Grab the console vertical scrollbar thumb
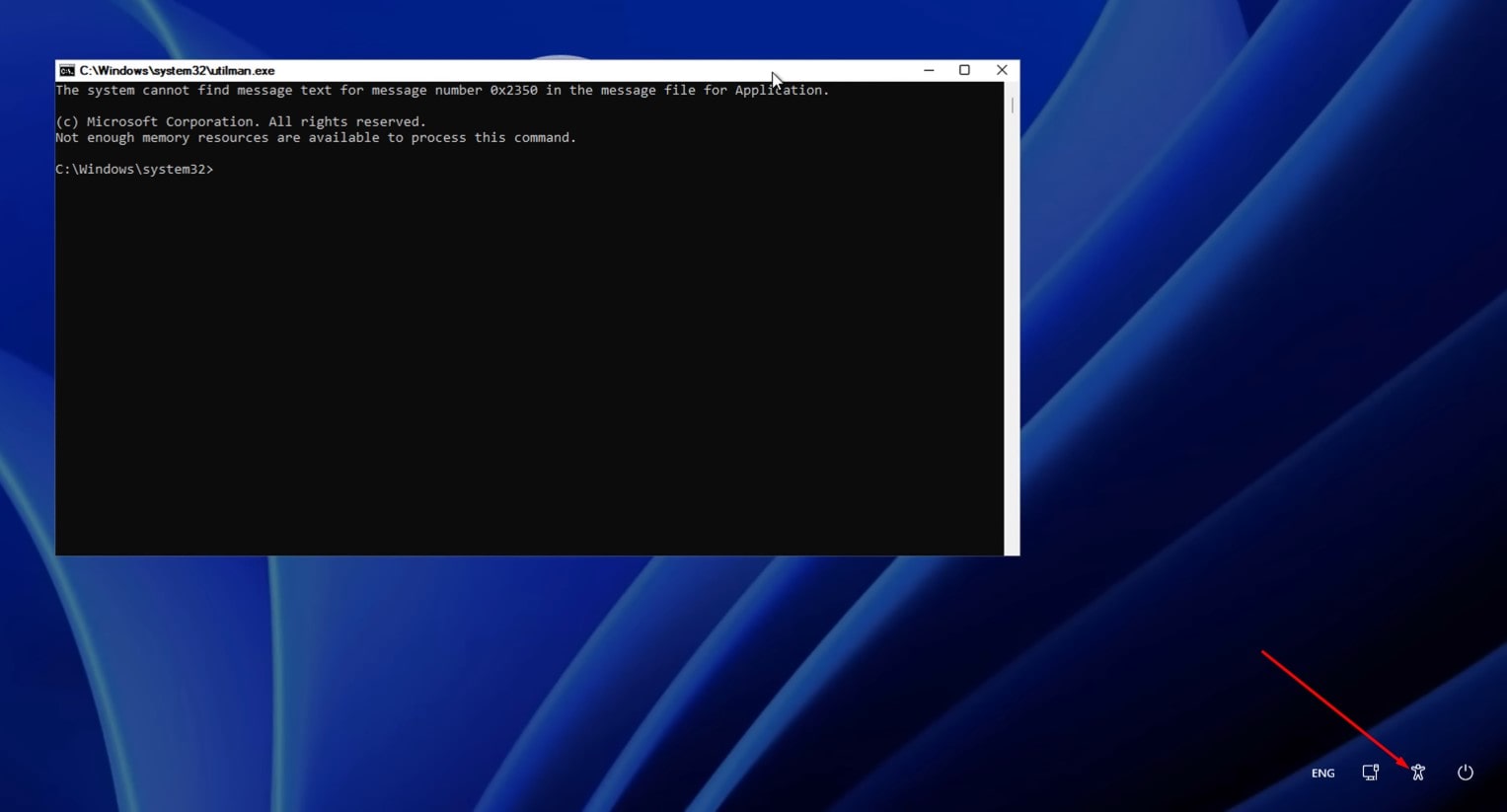 point(1012,105)
